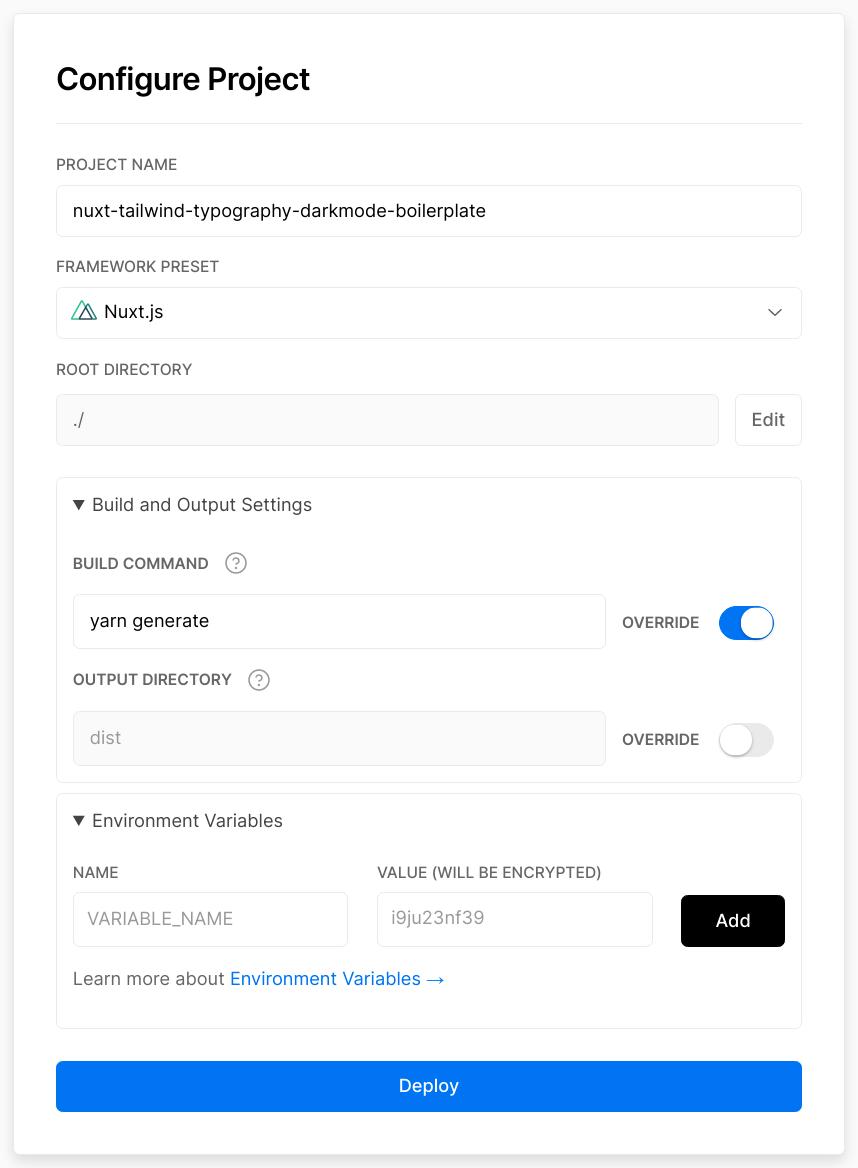Click the Environment Variables section header
The height and width of the screenshot is (1168, 858).
(x=178, y=820)
